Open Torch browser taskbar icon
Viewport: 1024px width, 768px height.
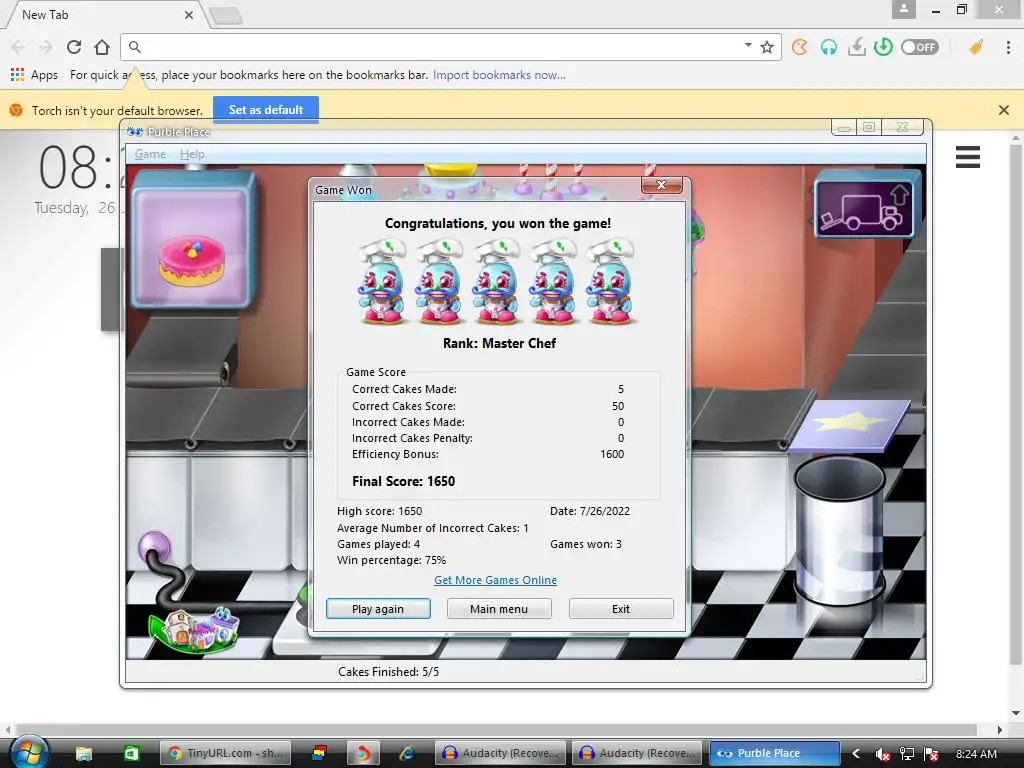[362, 753]
